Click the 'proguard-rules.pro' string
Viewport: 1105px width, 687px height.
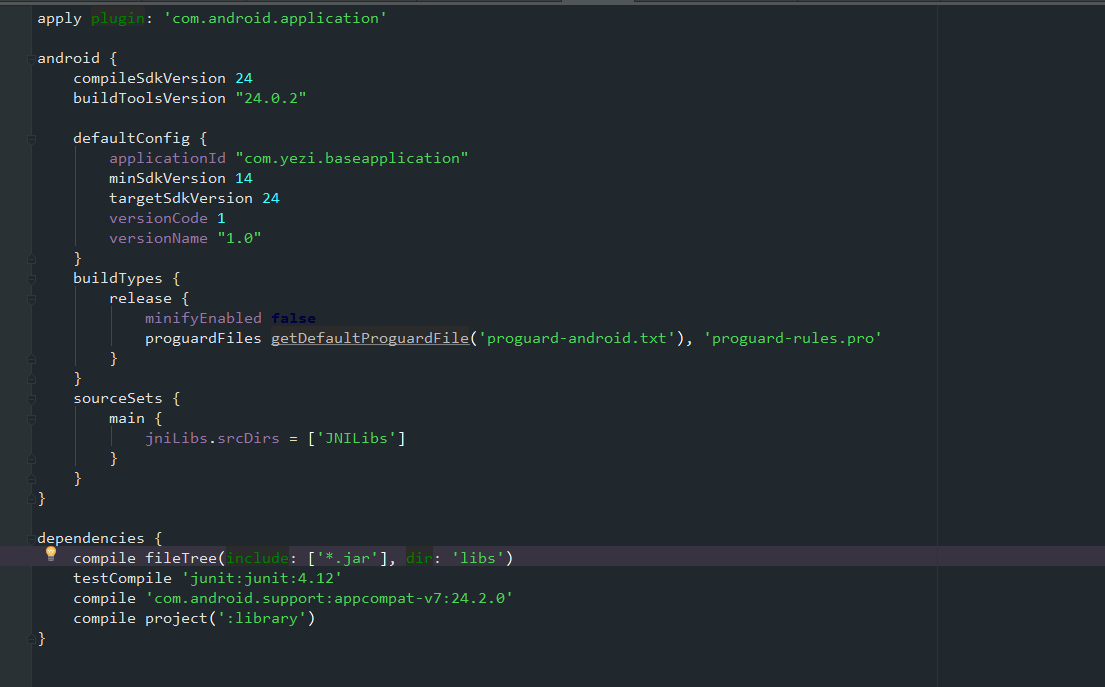[793, 338]
